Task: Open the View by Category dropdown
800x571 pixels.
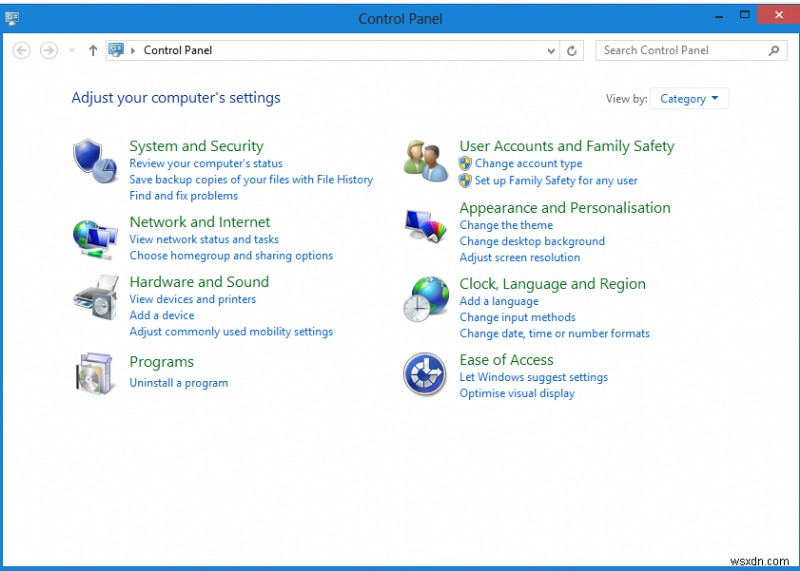Action: [x=689, y=98]
